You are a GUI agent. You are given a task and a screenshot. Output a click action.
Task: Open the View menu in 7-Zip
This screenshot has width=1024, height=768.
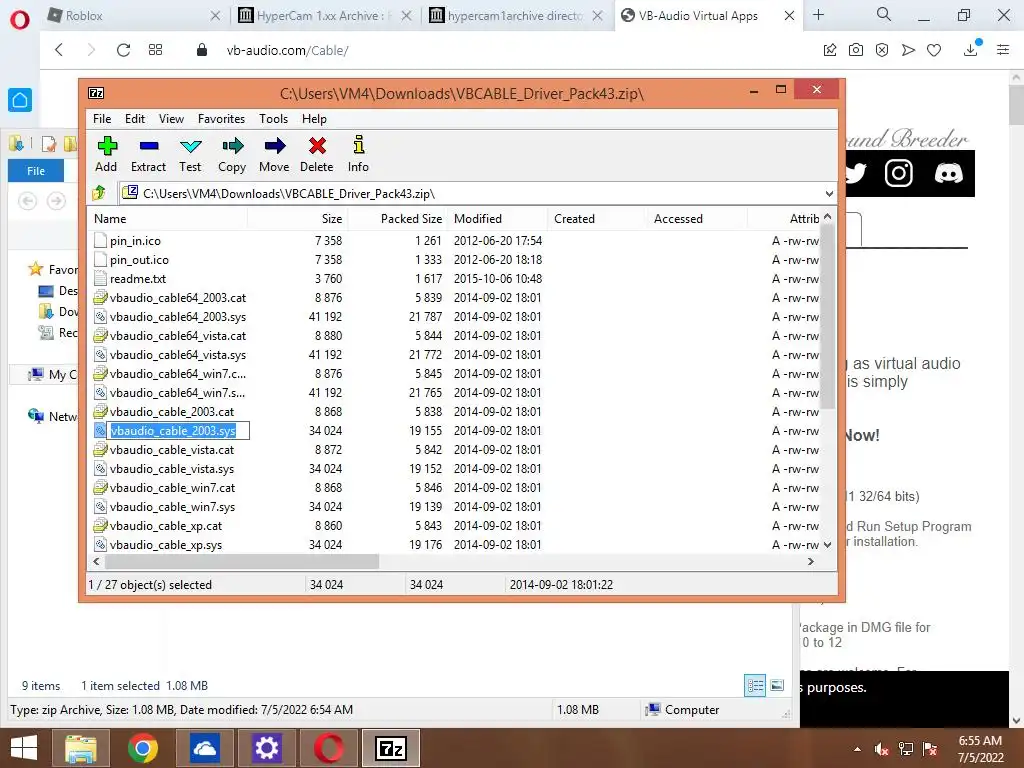[171, 119]
